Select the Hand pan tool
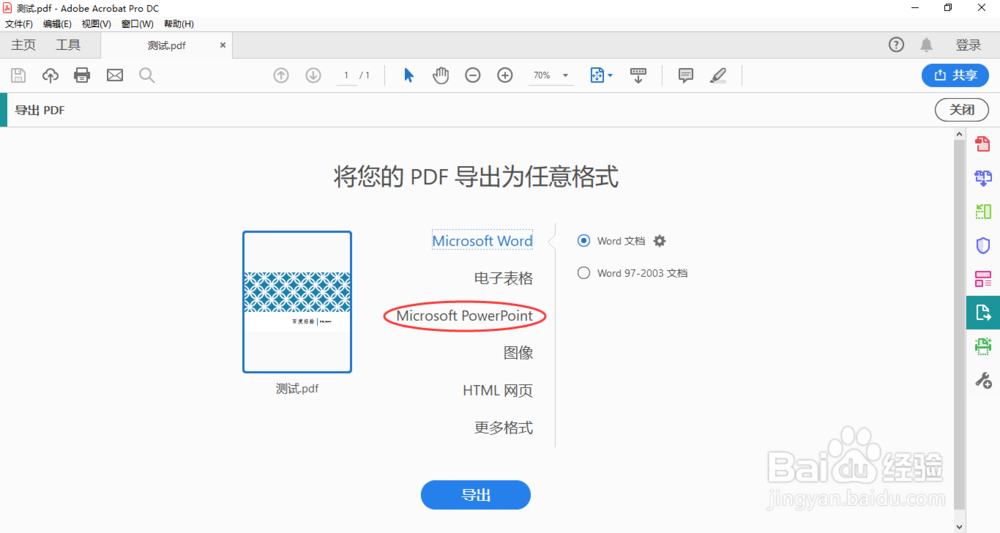The height and width of the screenshot is (533, 1000). click(441, 75)
